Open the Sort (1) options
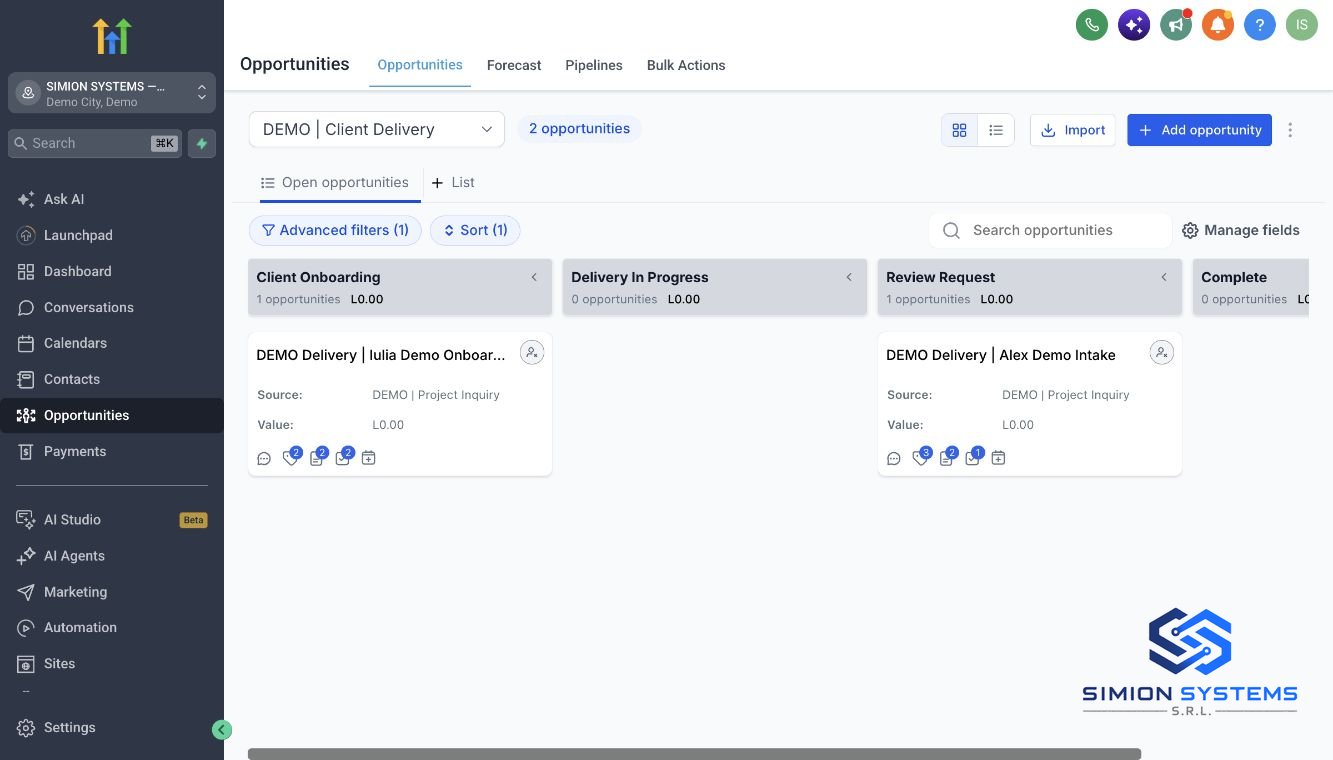1333x760 pixels. (475, 230)
